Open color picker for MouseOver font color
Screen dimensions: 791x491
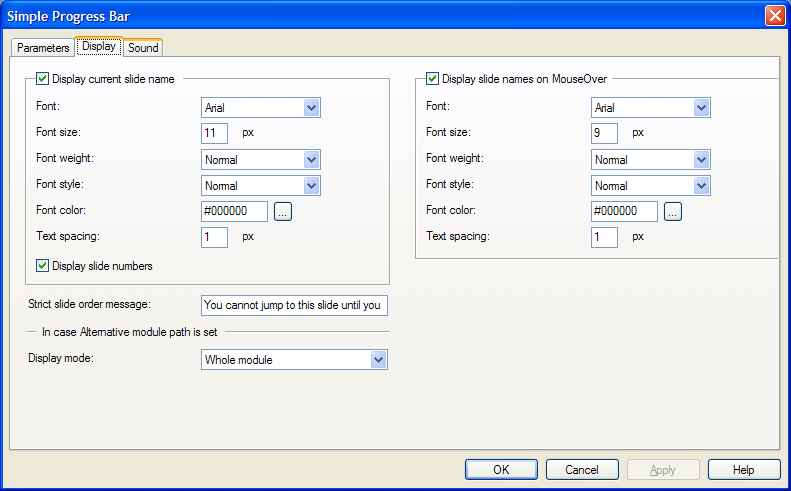tap(672, 211)
